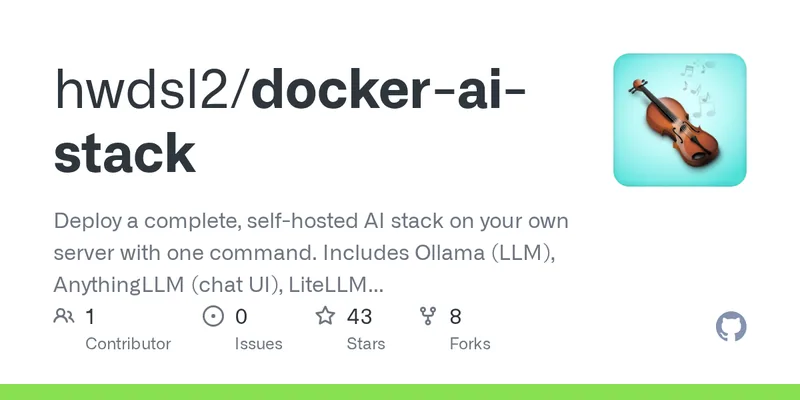
Task: Click the description's first line 'Deploy a complete'
Action: pos(147,222)
